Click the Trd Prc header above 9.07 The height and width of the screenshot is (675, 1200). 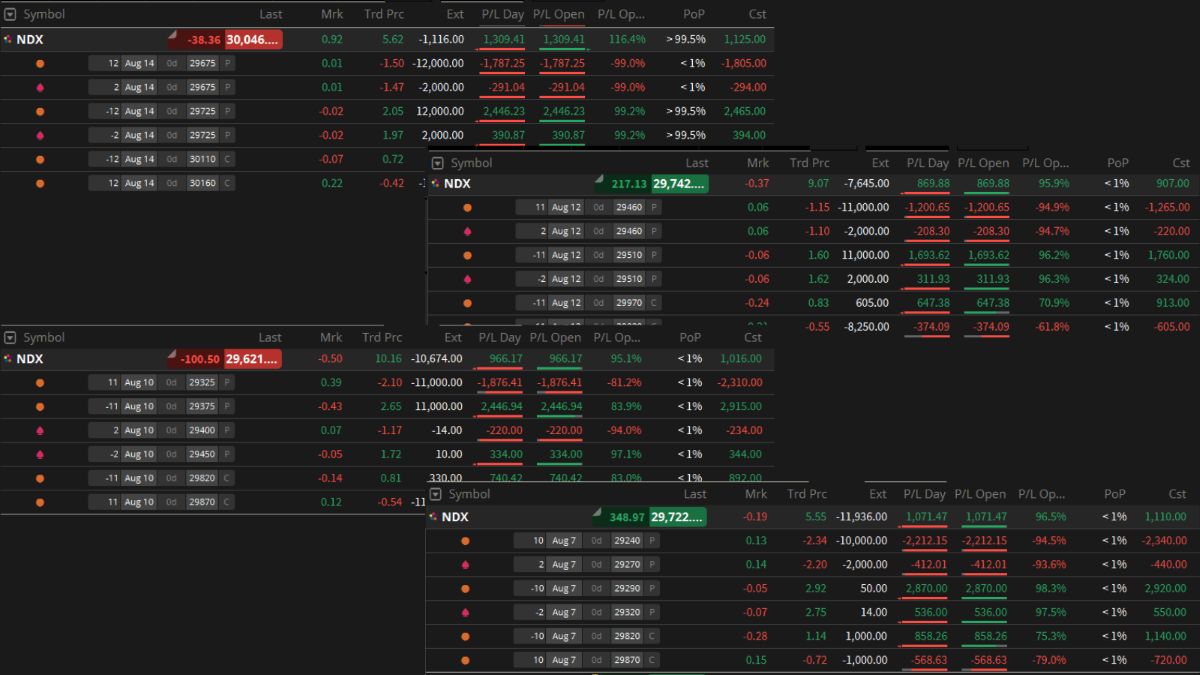point(809,163)
